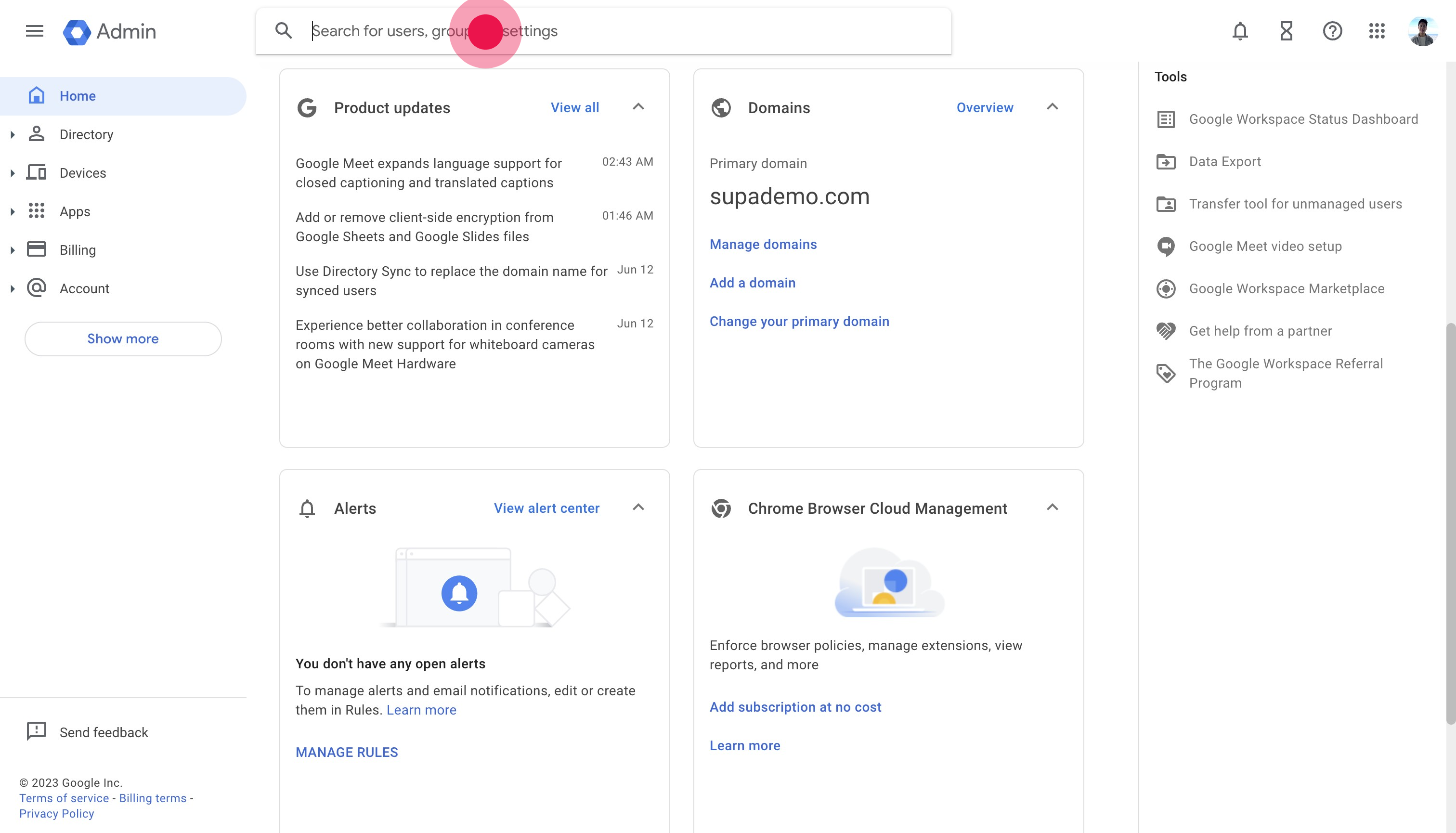Click the Google G icon in Product updates
The height and width of the screenshot is (833, 1456).
307,107
